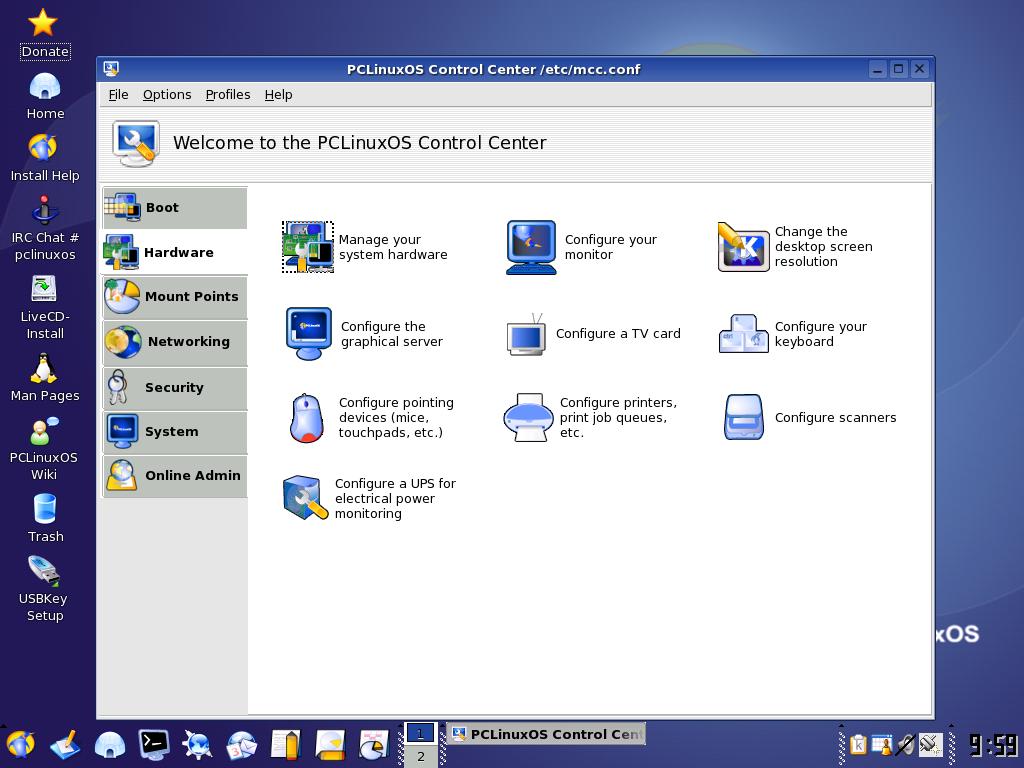Image resolution: width=1024 pixels, height=768 pixels.
Task: Open Configure your keyboard
Action: 793,334
